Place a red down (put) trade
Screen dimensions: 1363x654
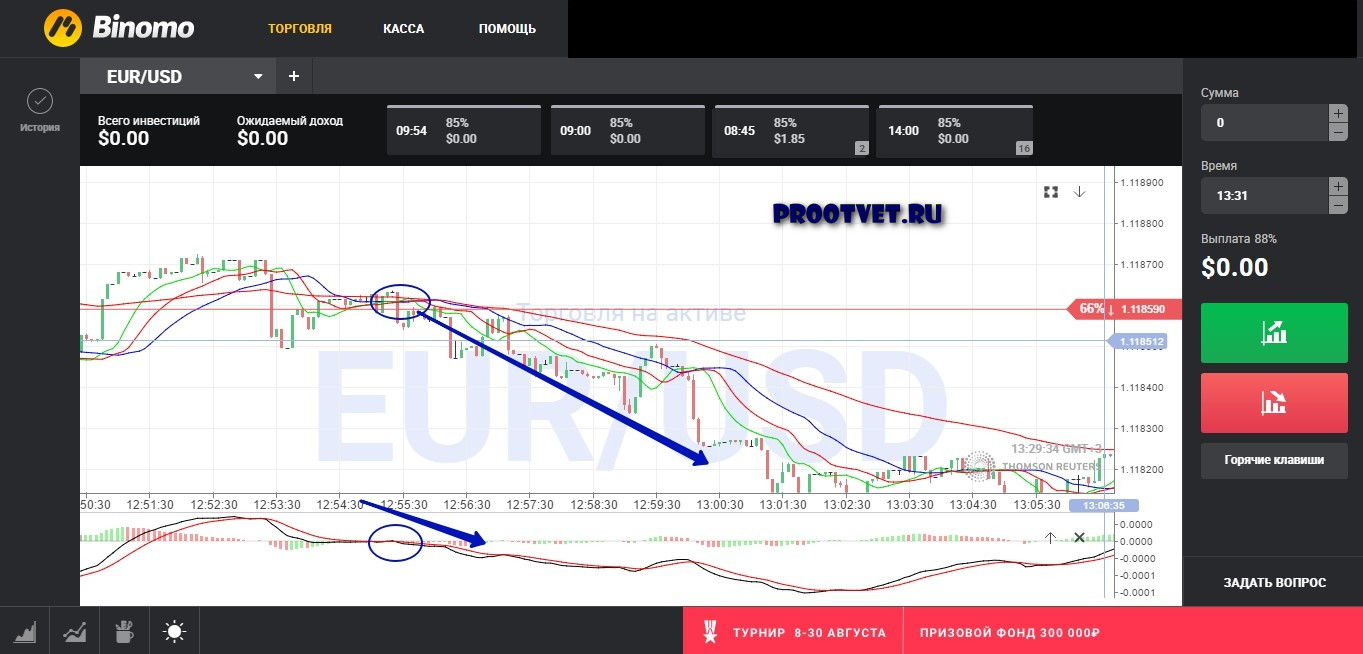1274,402
